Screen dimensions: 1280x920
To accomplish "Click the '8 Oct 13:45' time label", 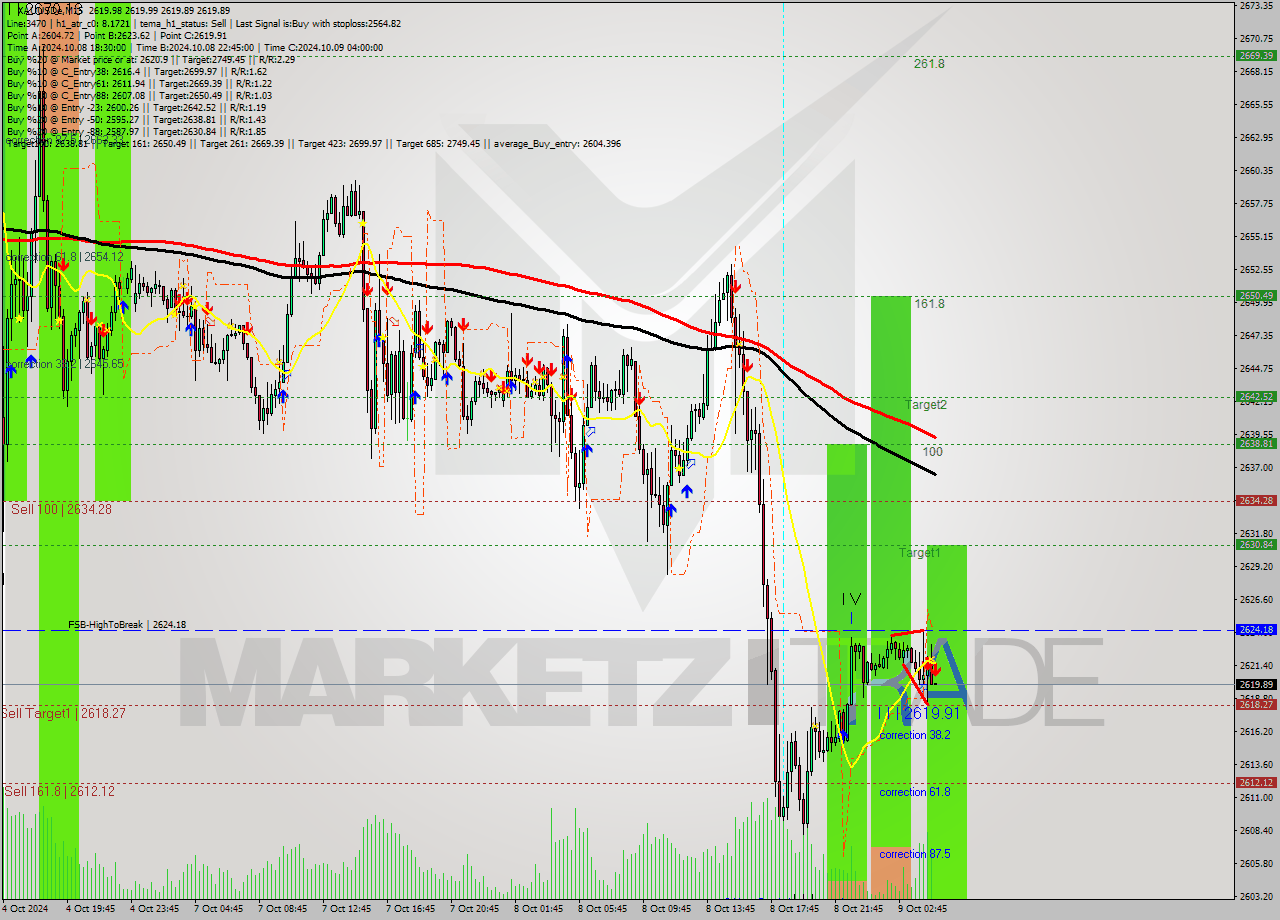I will pos(730,909).
